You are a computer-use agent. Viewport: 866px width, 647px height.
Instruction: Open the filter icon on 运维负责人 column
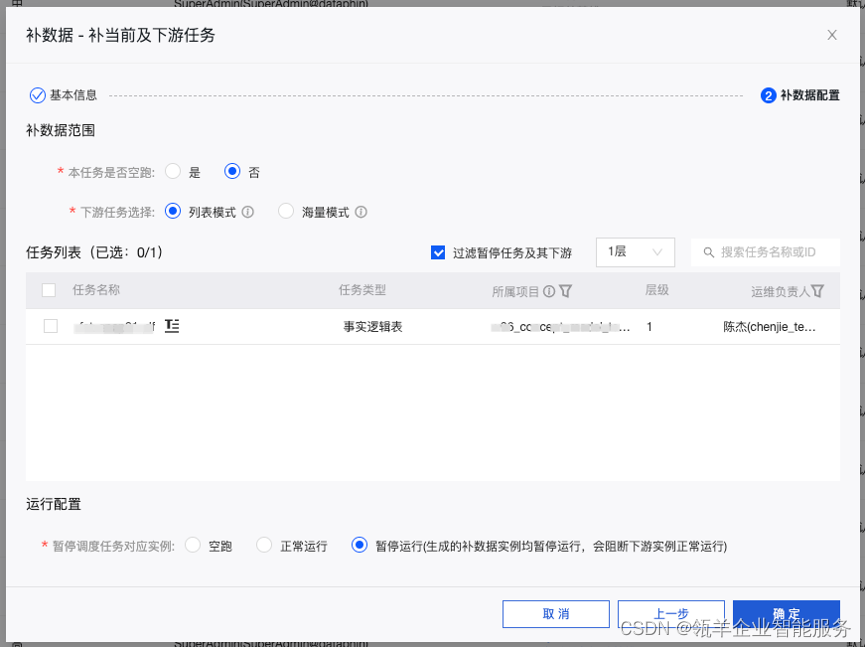tap(818, 291)
